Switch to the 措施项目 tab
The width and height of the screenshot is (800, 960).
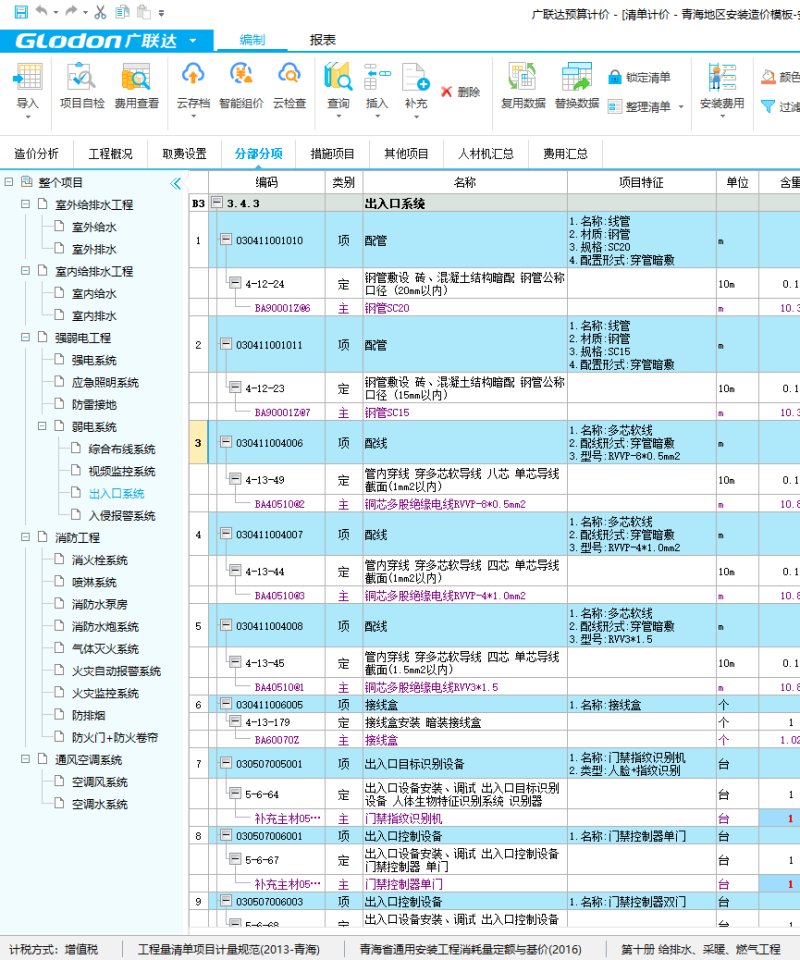[333, 154]
